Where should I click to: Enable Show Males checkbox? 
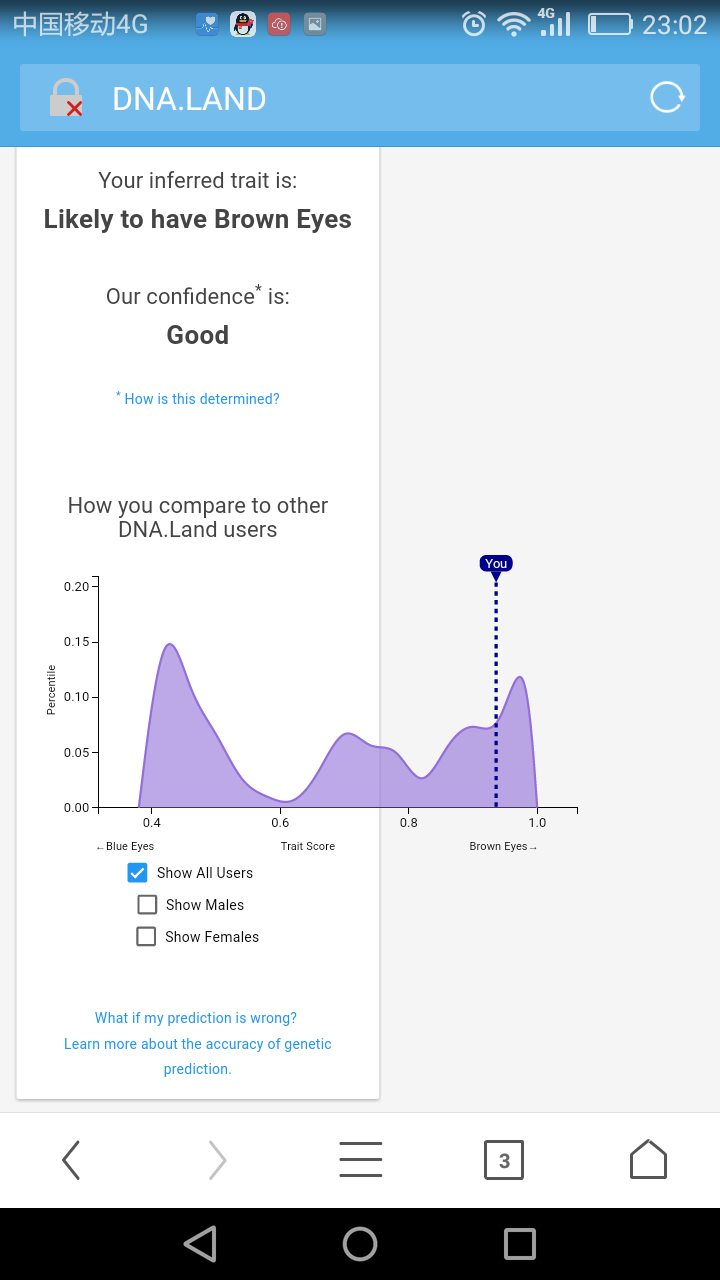[147, 905]
